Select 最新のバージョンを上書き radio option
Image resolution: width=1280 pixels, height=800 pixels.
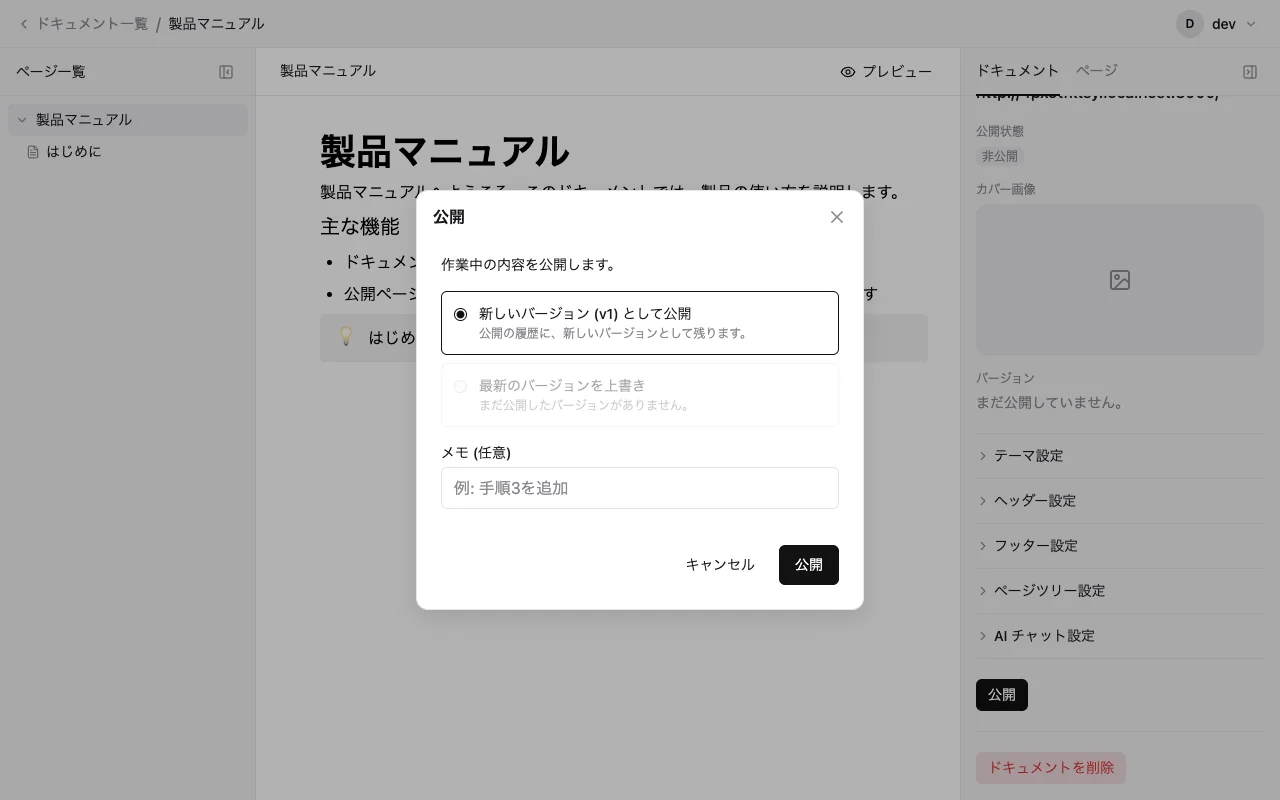coord(640,395)
